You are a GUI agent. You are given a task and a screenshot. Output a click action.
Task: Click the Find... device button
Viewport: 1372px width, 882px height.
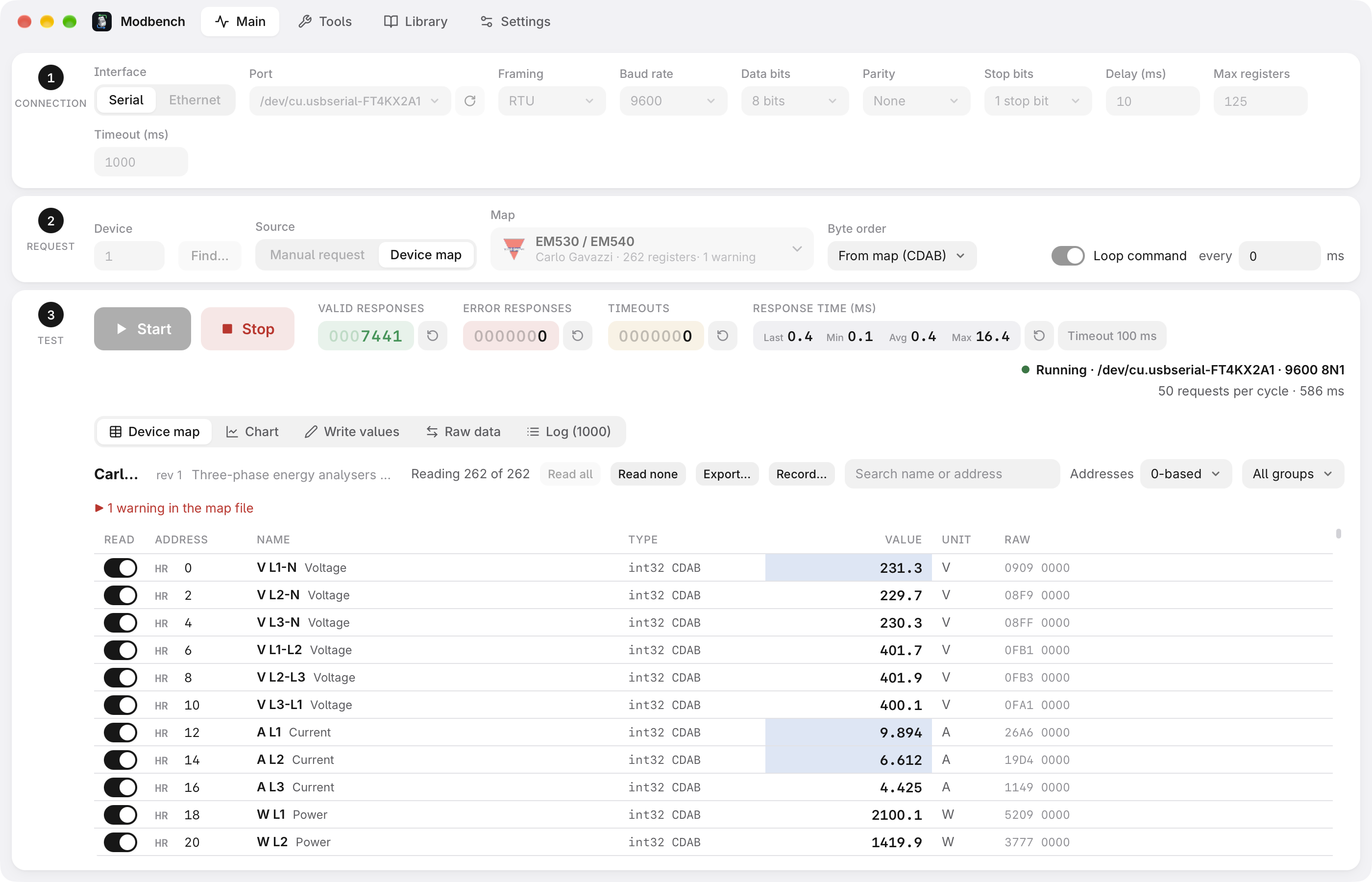click(x=210, y=256)
